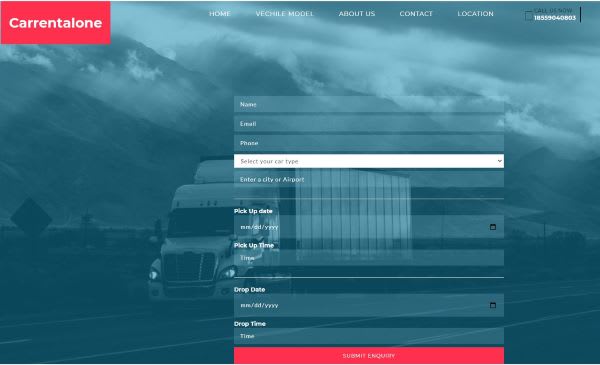Click the phone icon beside Call Us Now
The height and width of the screenshot is (365, 600).
[528, 15]
